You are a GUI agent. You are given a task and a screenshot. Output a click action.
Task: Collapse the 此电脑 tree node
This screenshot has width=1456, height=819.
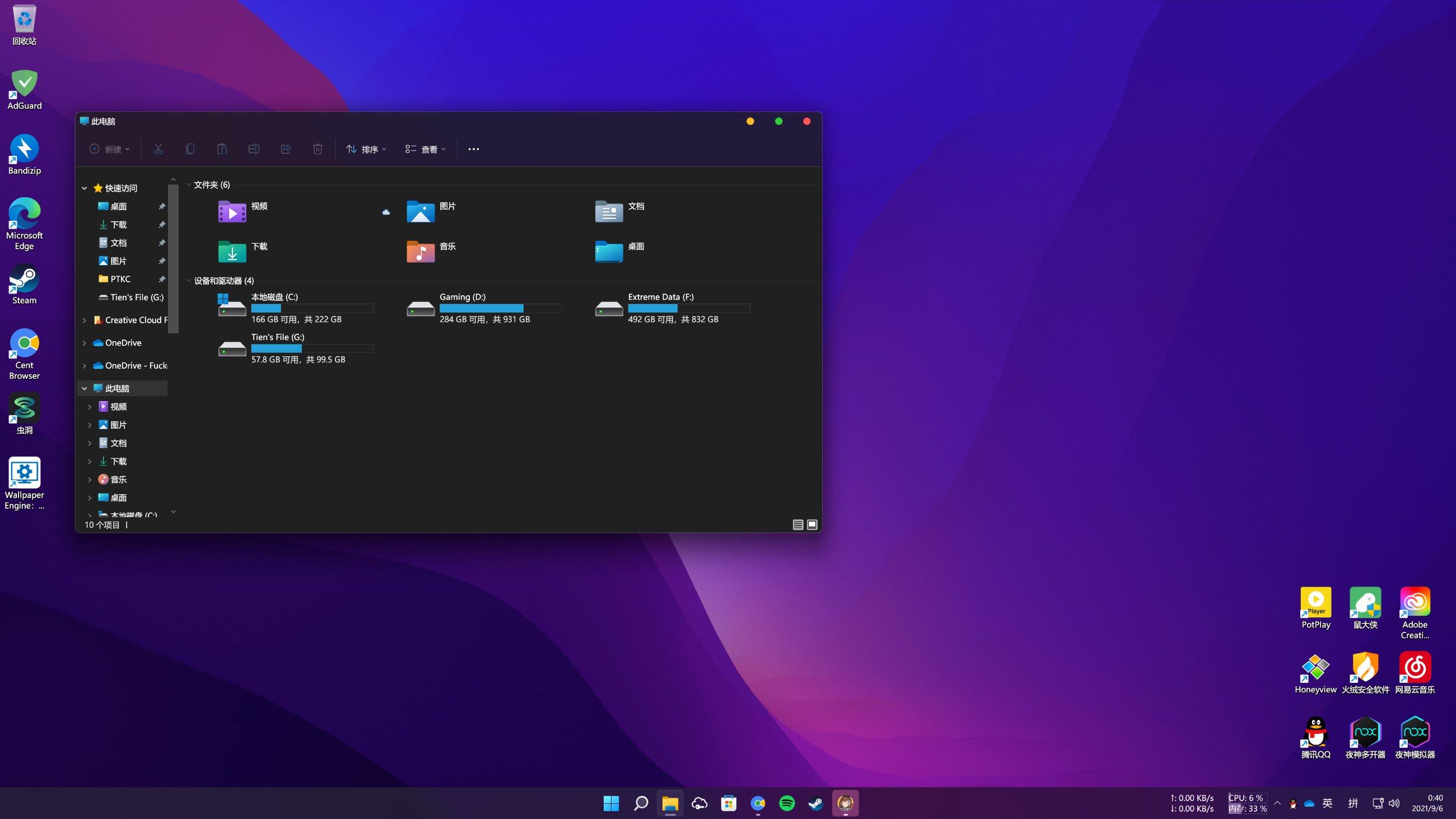click(x=84, y=388)
